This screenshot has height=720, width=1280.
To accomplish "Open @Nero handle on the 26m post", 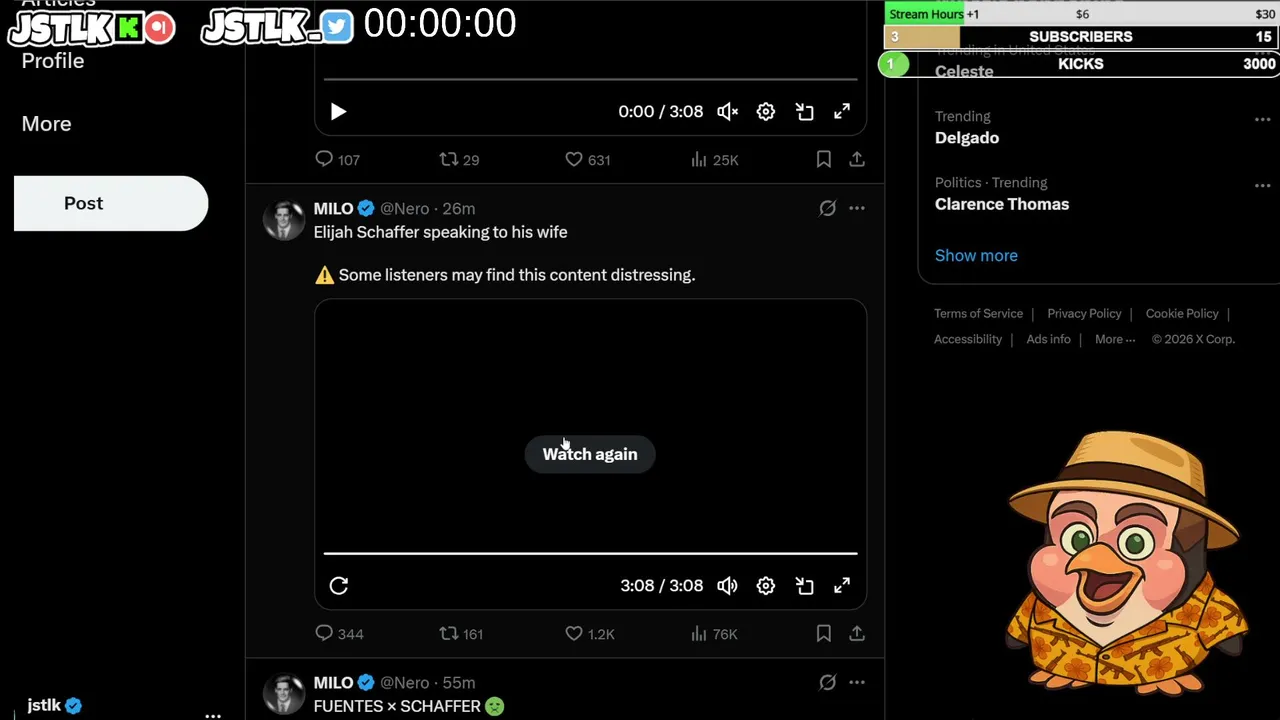I will 404,208.
